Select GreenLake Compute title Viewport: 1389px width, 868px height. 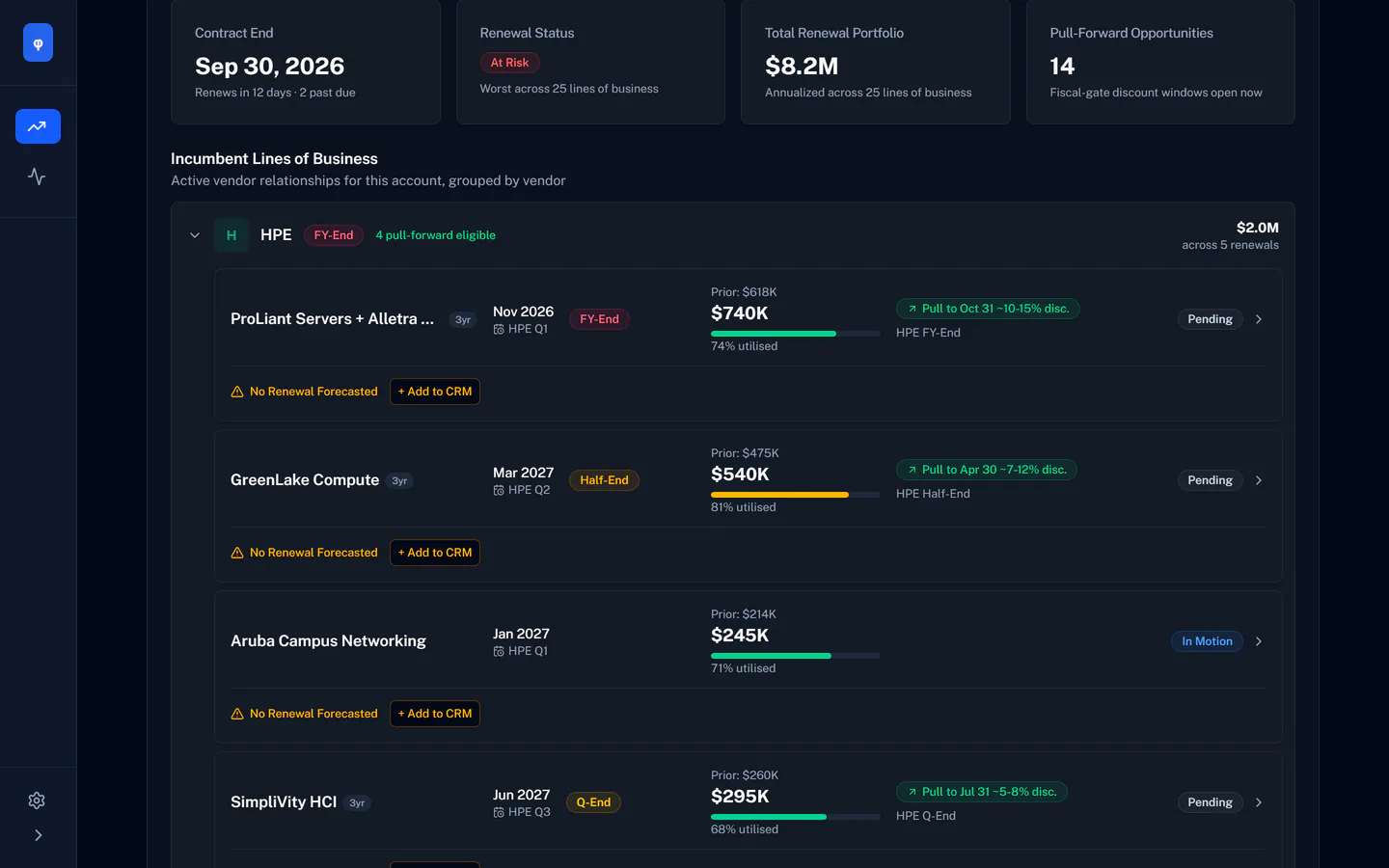click(x=305, y=480)
